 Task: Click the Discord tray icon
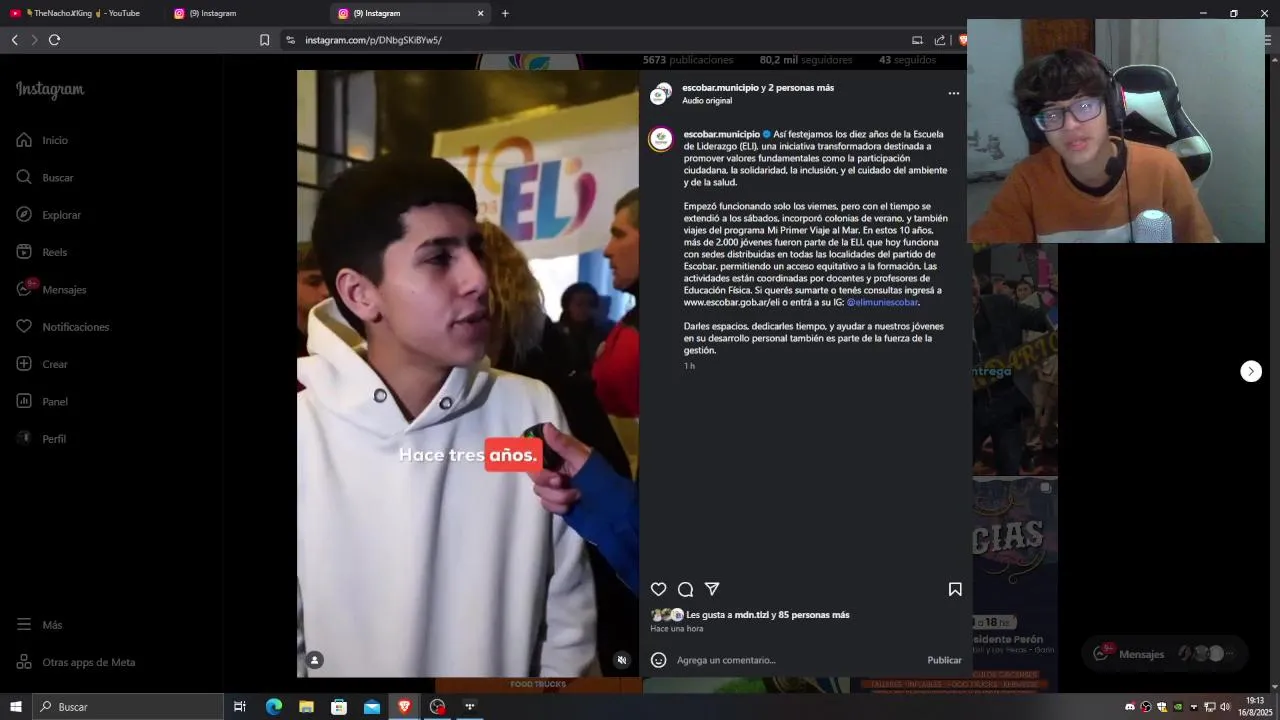pyautogui.click(x=1130, y=707)
